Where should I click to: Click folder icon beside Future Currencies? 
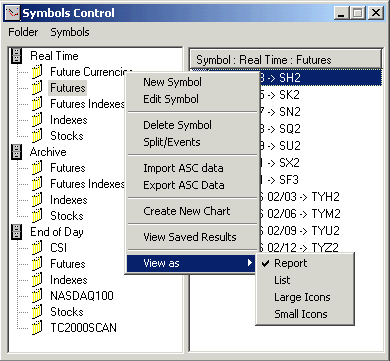pos(37,72)
